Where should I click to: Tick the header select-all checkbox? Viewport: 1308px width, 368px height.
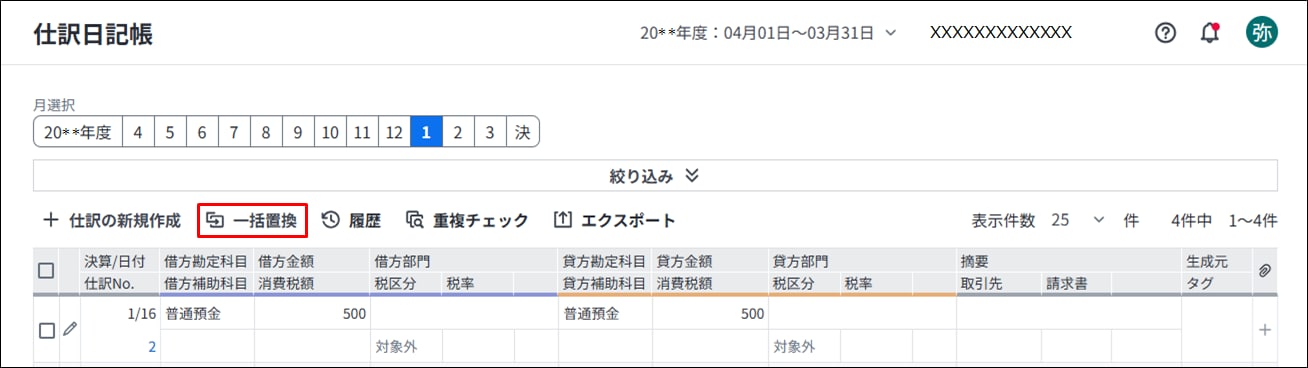(46, 271)
